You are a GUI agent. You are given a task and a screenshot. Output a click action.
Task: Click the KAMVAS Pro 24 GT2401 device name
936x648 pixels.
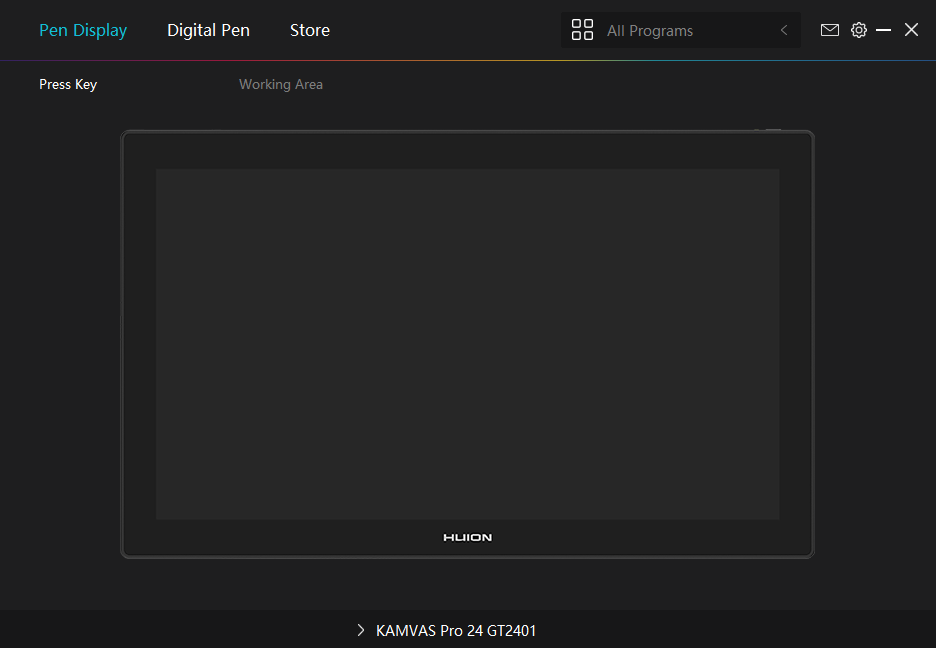(456, 630)
